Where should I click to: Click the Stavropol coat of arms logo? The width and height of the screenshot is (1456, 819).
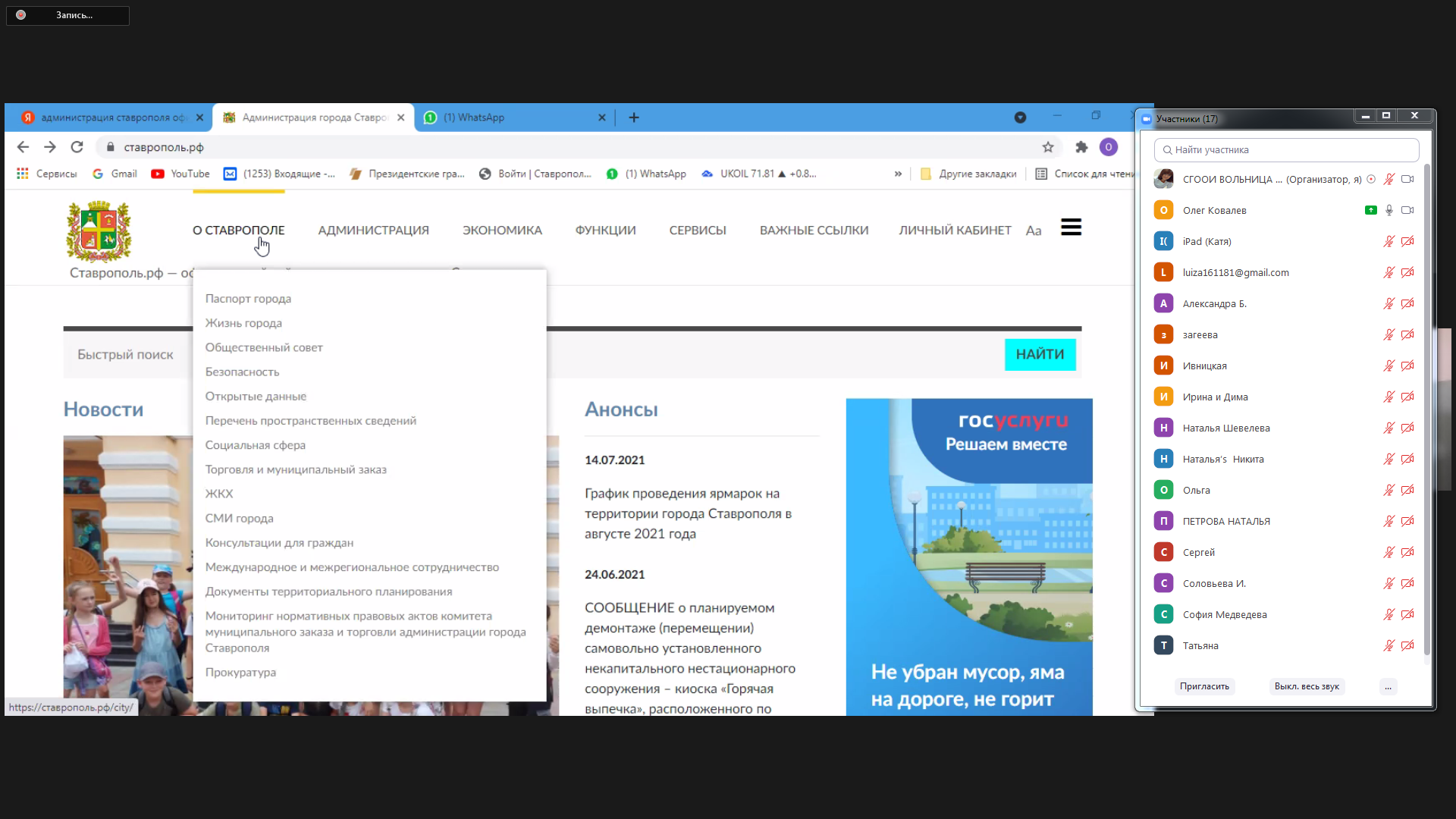(x=99, y=231)
